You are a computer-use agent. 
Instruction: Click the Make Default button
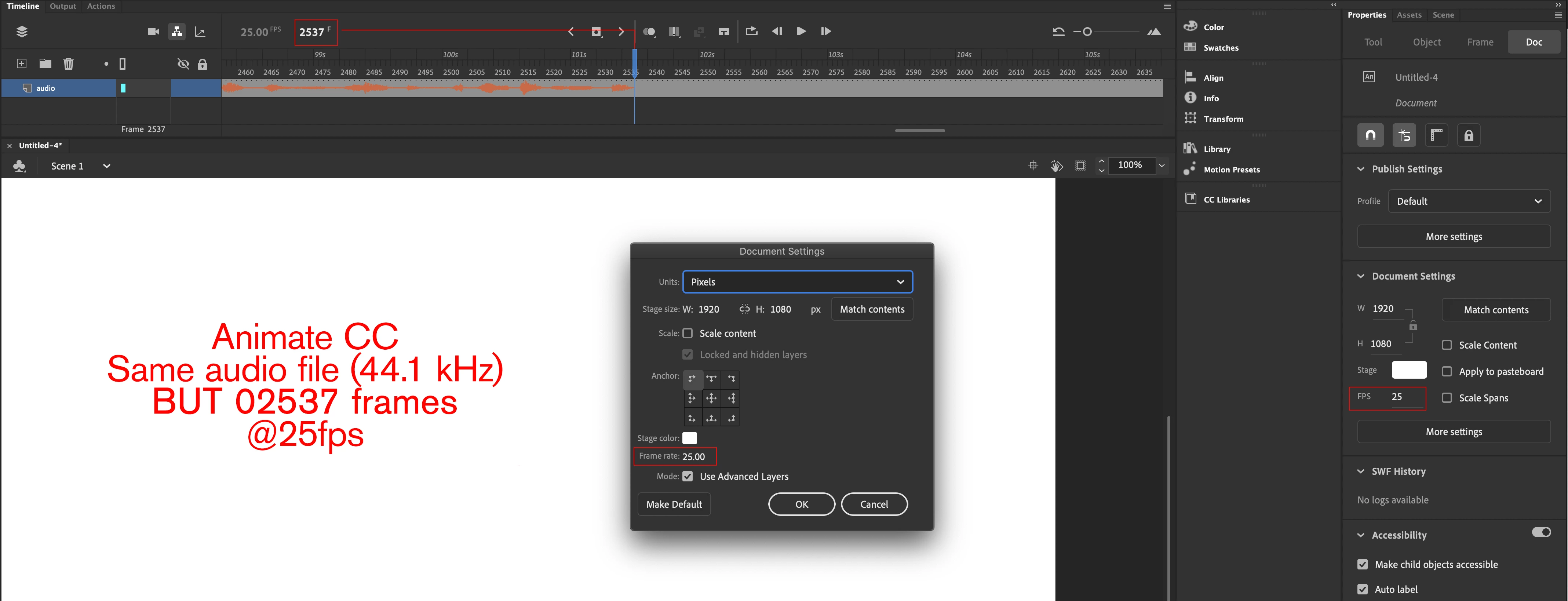674,504
